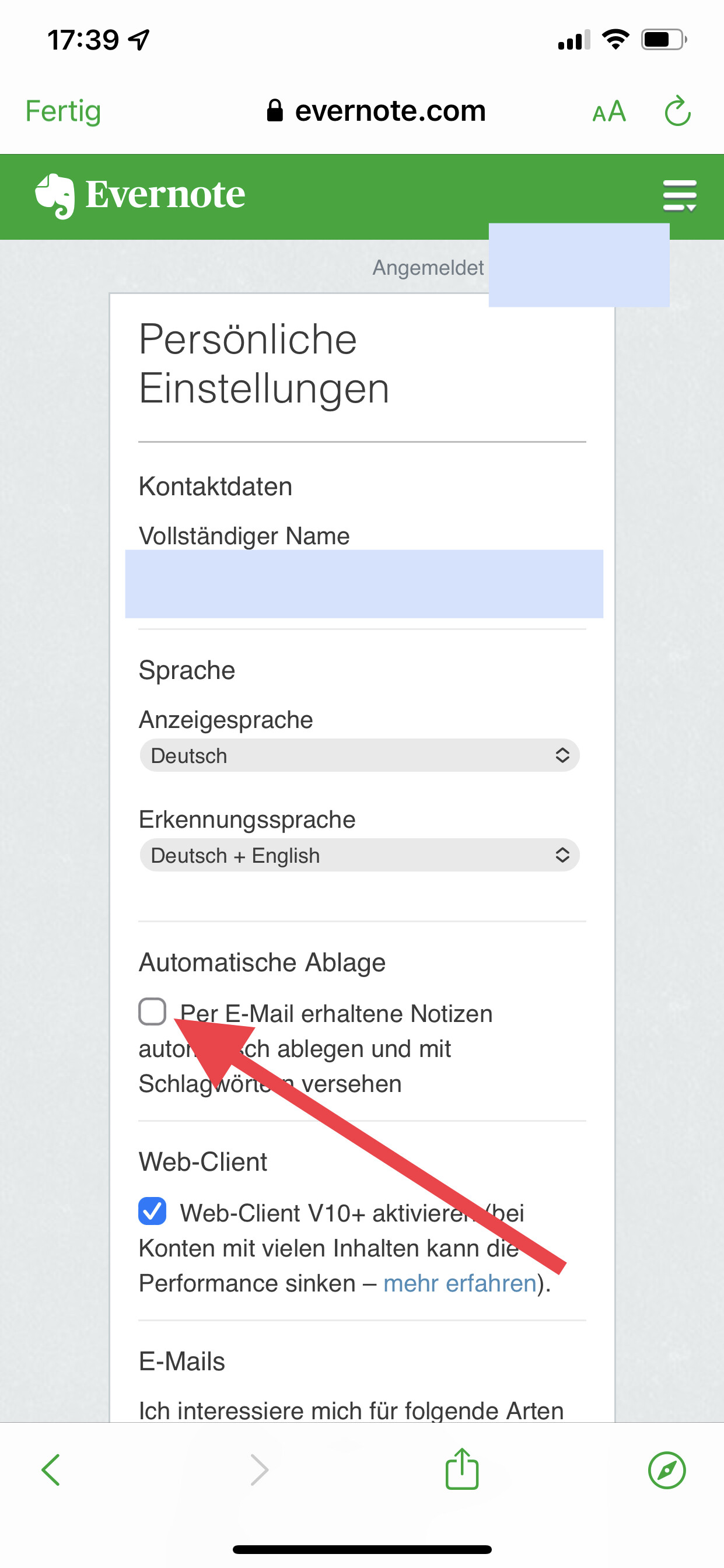Reload the page with the refresh icon

tap(678, 111)
